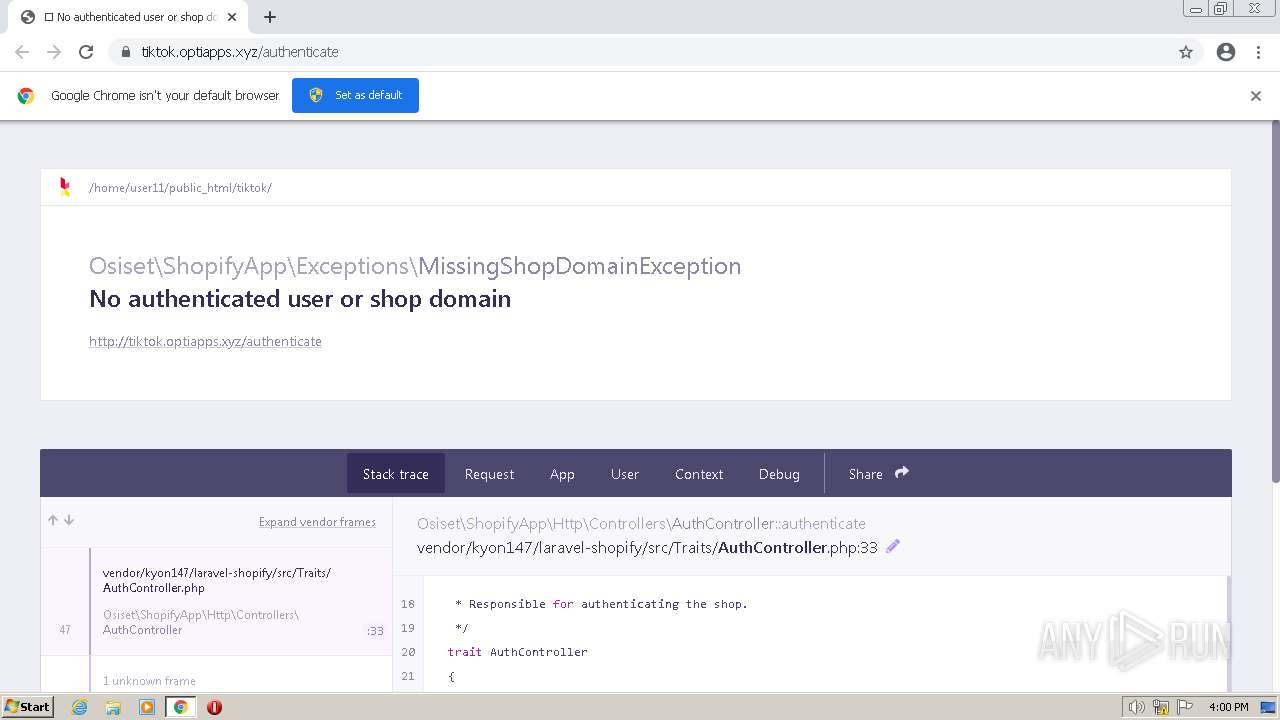Select the Stack trace tab
Viewport: 1280px width, 720px height.
396,474
